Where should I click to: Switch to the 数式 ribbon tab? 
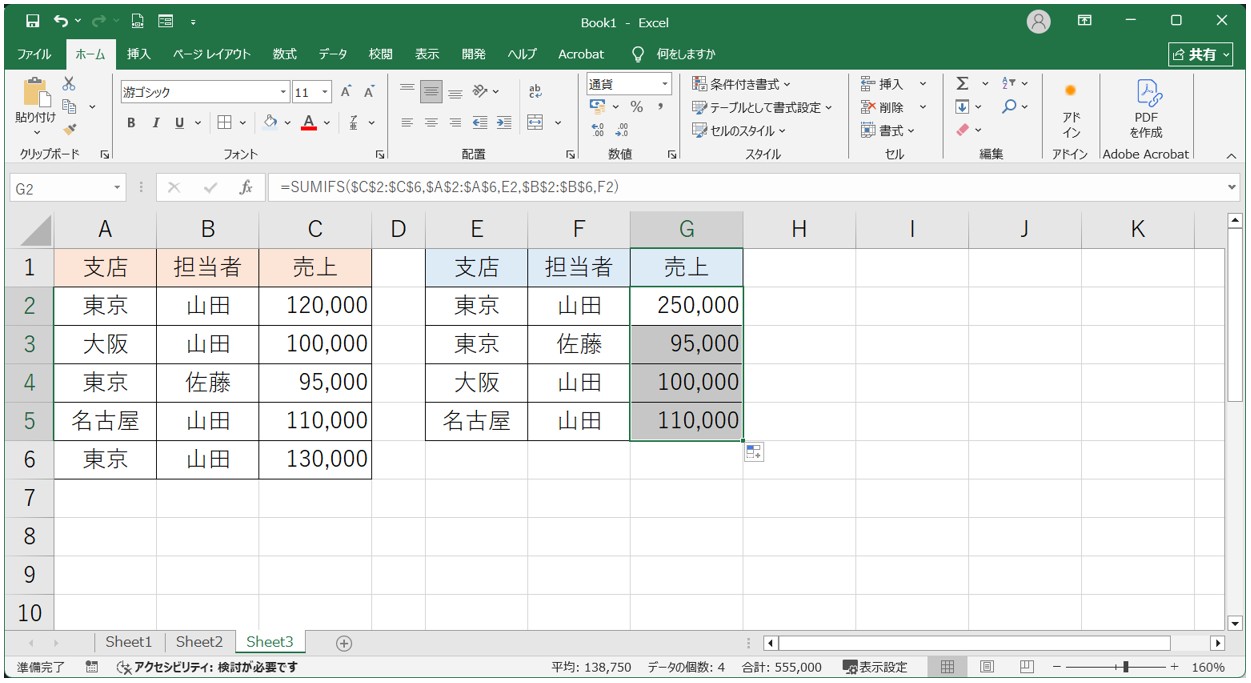[x=284, y=54]
